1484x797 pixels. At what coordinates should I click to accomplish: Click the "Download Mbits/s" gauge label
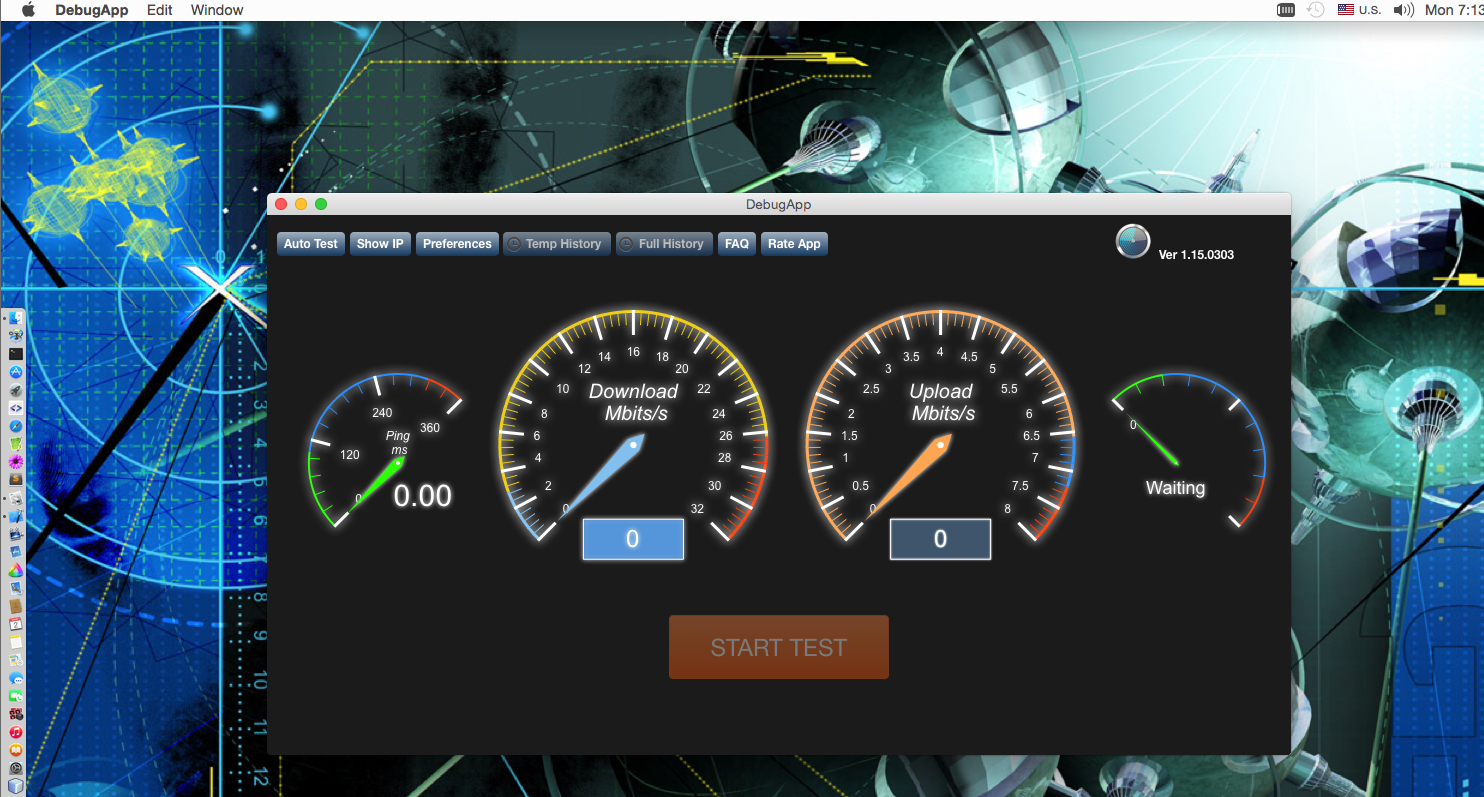(x=634, y=402)
